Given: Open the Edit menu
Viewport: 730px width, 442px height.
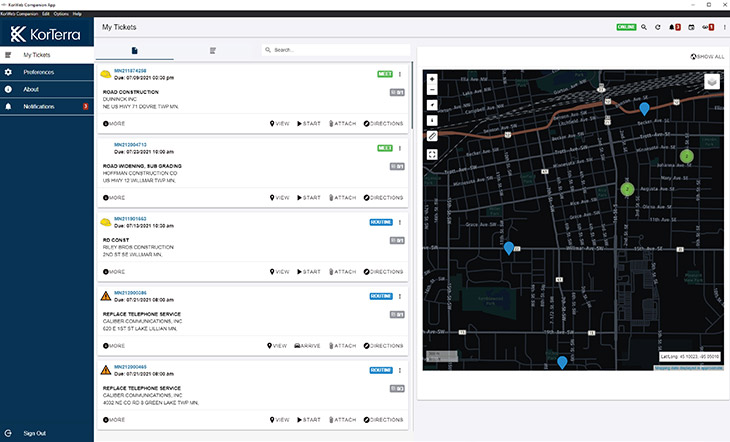Looking at the screenshot, I should click(x=46, y=14).
